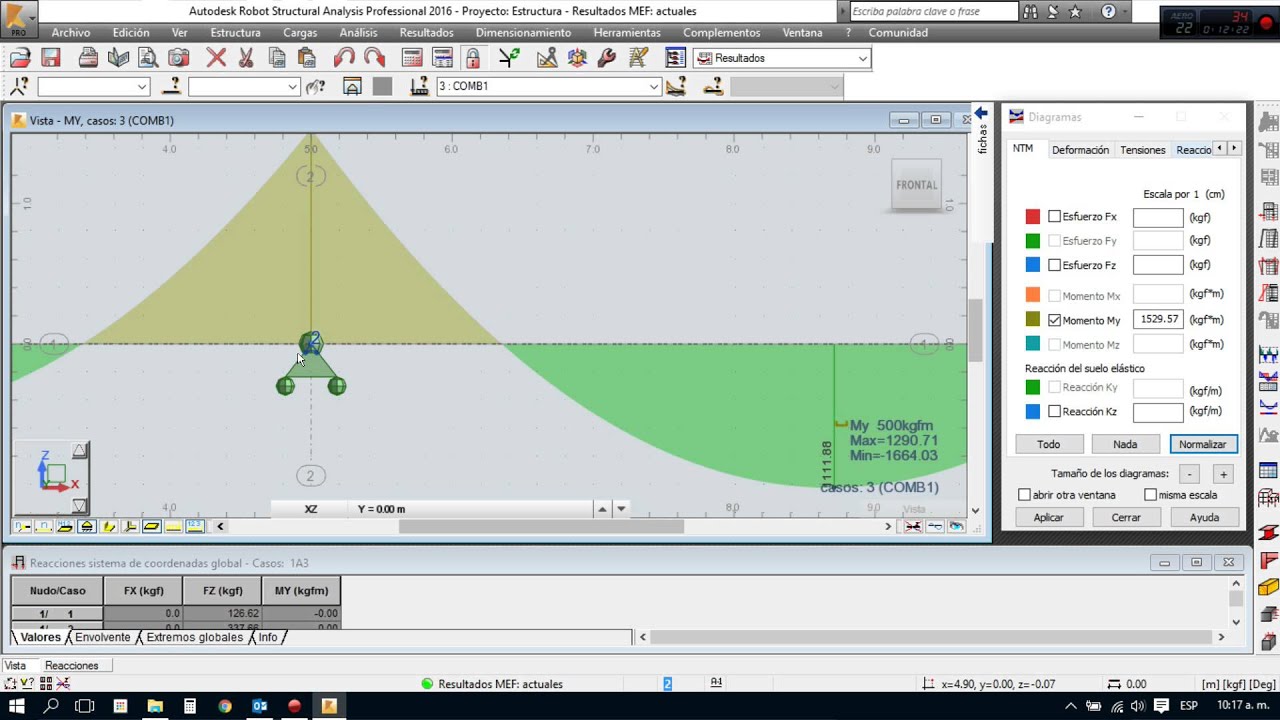Click the Aplicar button
Viewport: 1280px width, 720px height.
(1048, 517)
